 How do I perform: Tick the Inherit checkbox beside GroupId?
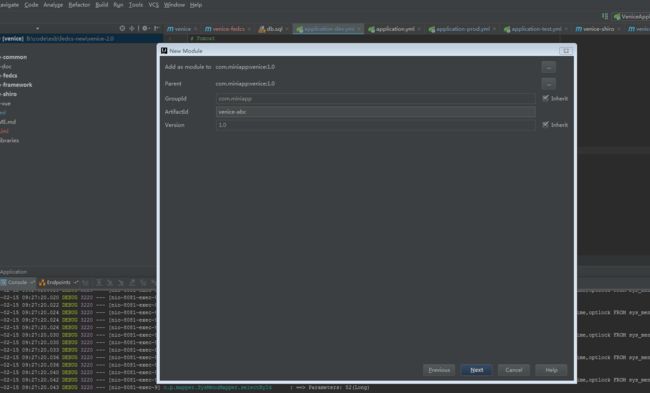coord(546,98)
